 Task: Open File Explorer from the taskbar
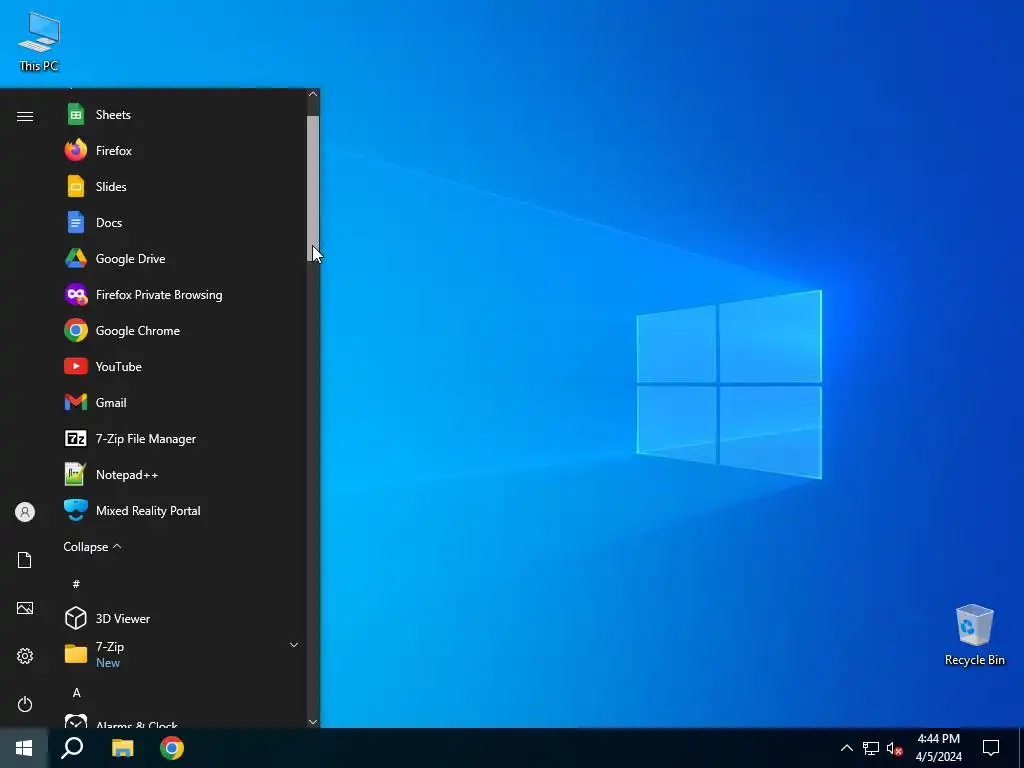coord(122,748)
